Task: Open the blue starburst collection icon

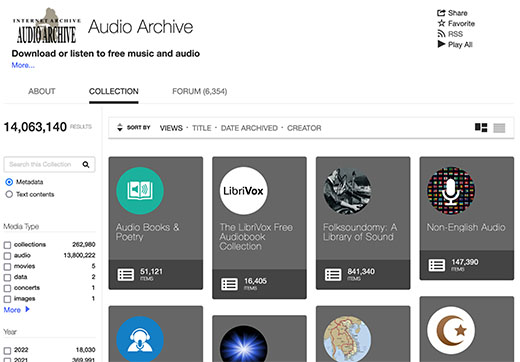Action: pyautogui.click(x=243, y=344)
